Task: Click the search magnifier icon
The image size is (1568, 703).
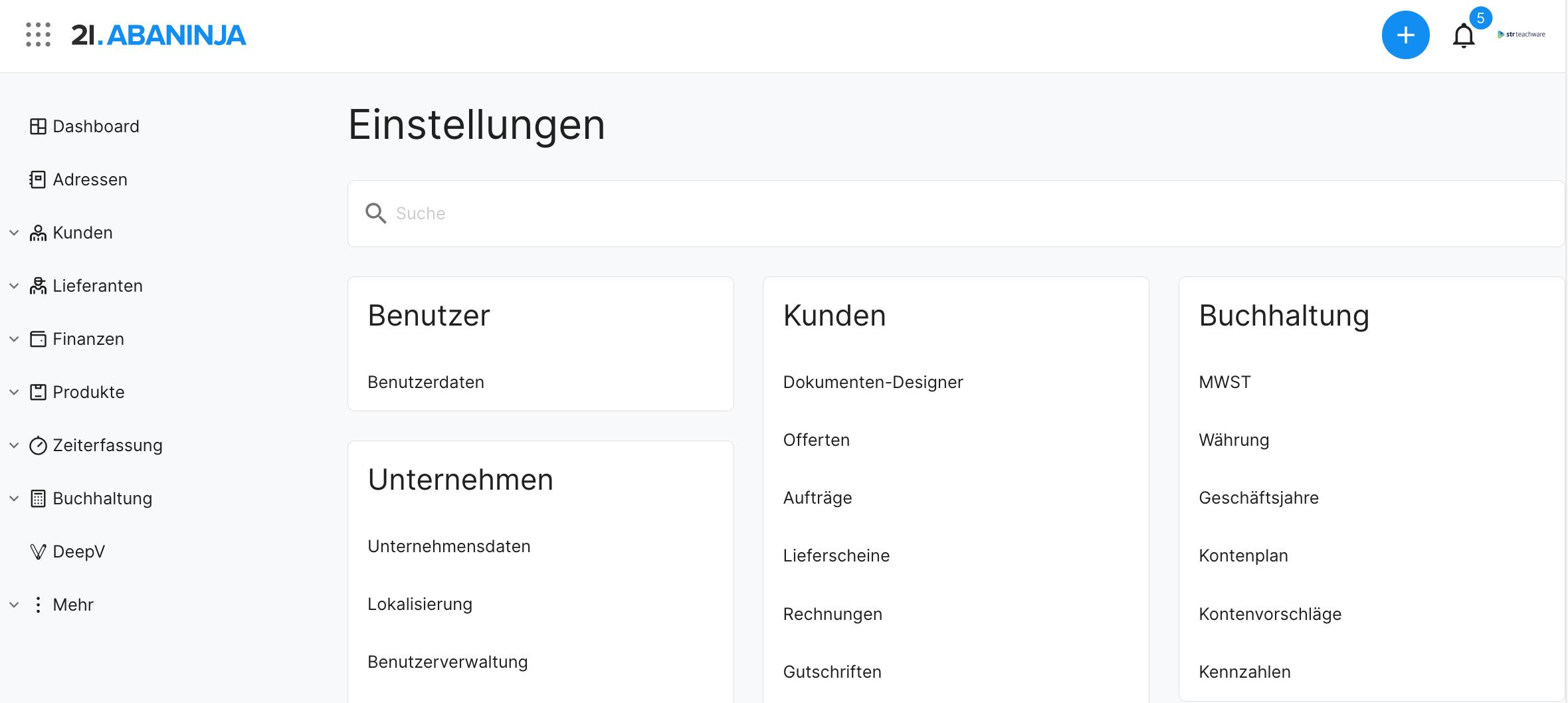Action: pos(375,213)
